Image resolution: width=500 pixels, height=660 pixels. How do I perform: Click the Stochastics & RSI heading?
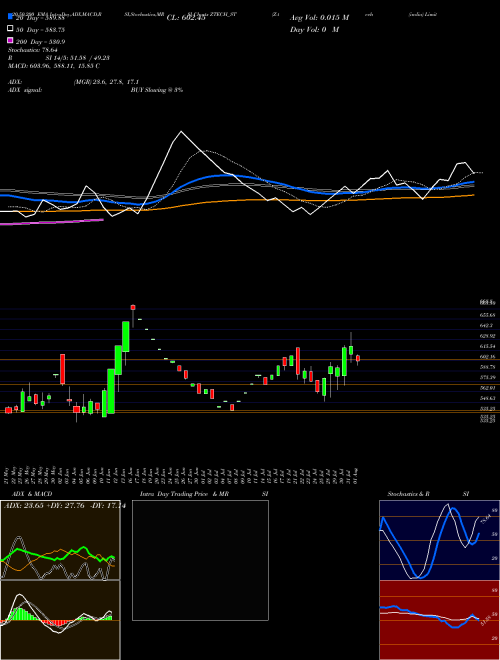coord(428,494)
